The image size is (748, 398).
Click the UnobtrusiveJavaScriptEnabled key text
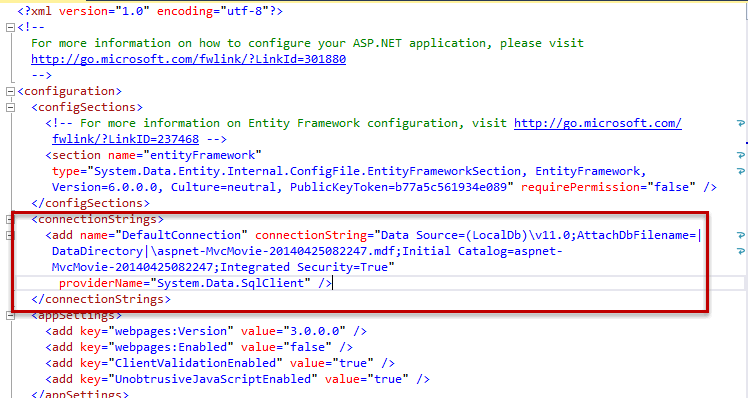[x=214, y=379]
